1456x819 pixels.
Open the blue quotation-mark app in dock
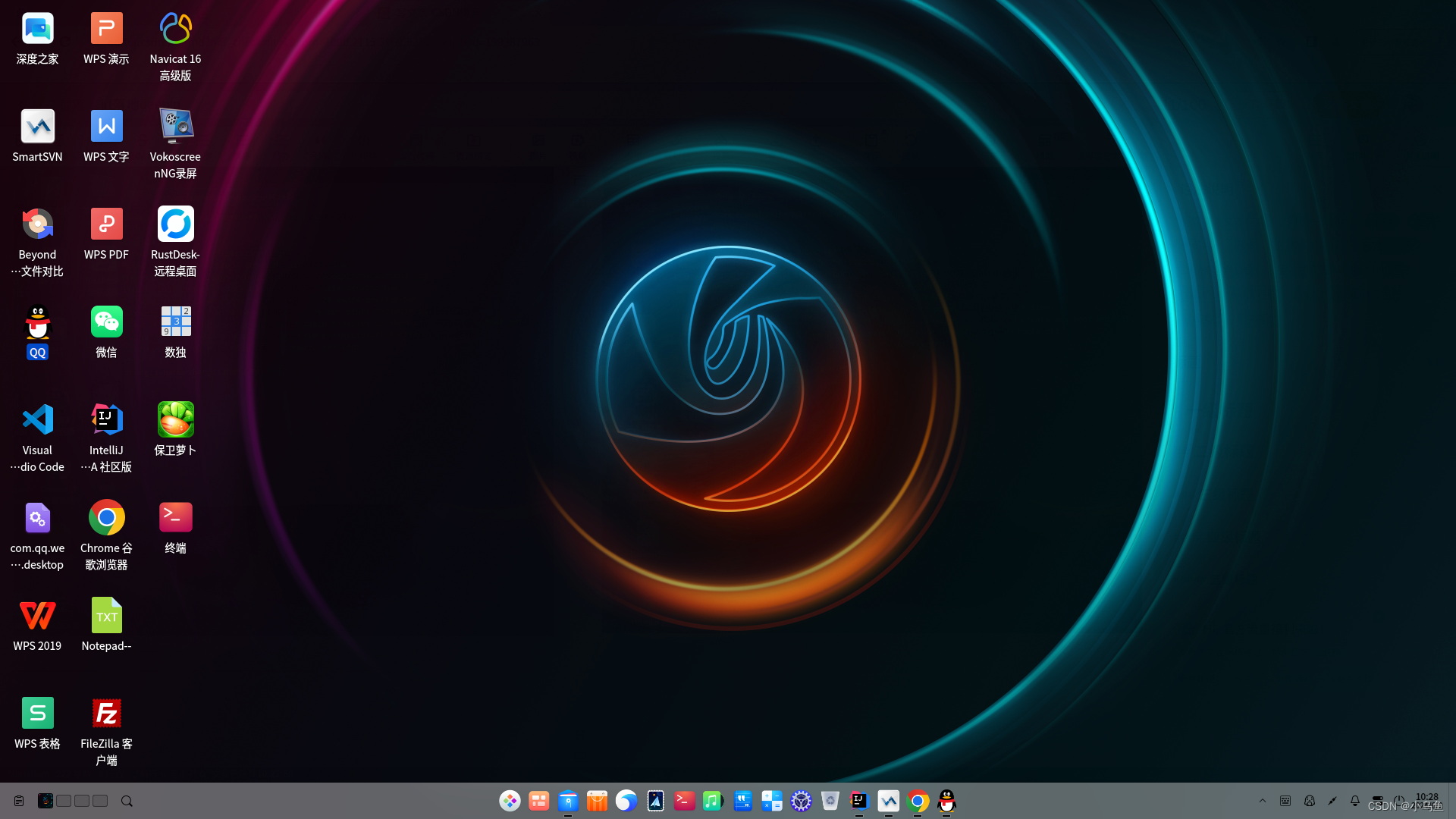coord(742,801)
